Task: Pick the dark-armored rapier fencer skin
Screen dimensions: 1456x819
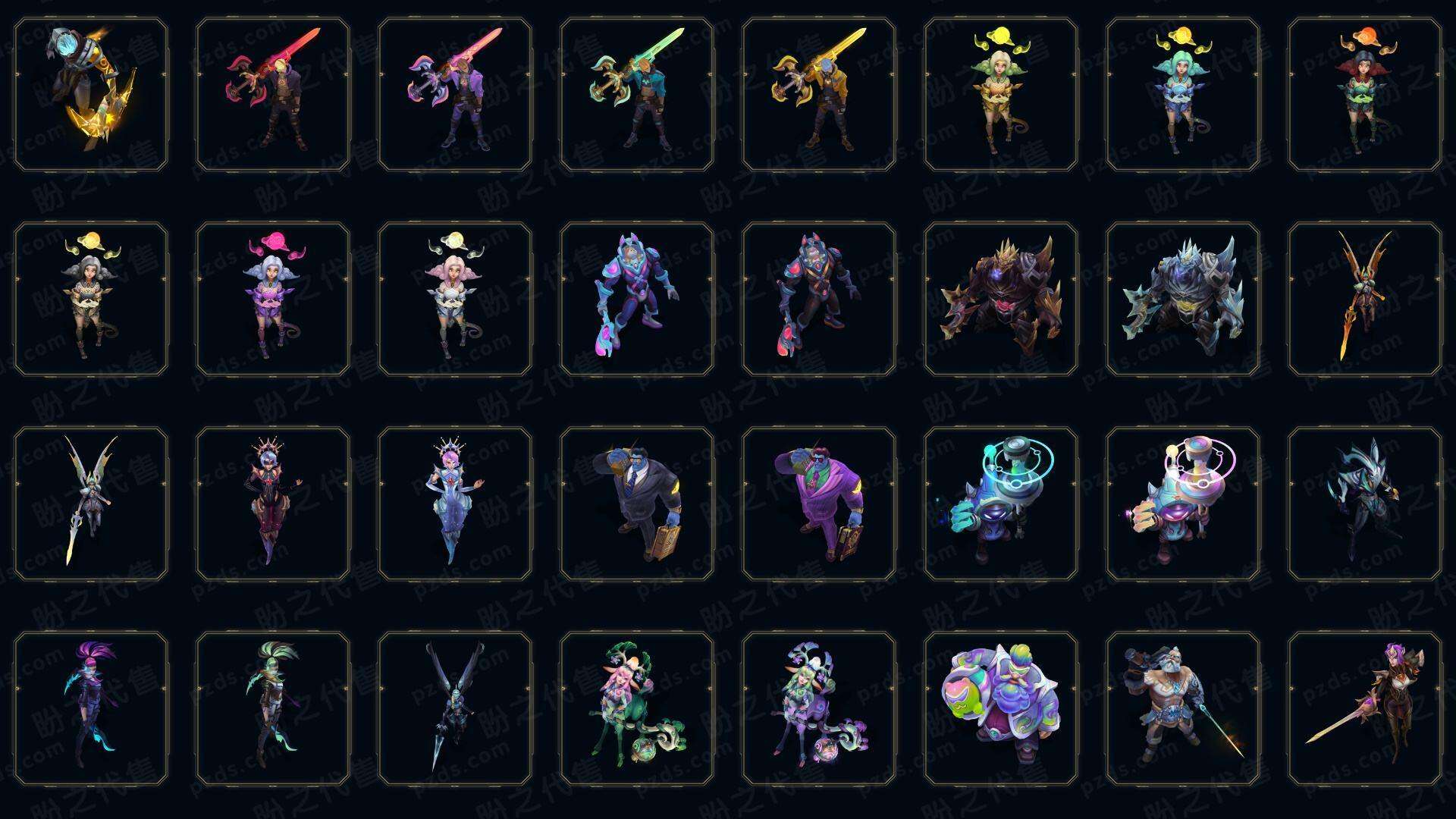Action: coord(1365,708)
